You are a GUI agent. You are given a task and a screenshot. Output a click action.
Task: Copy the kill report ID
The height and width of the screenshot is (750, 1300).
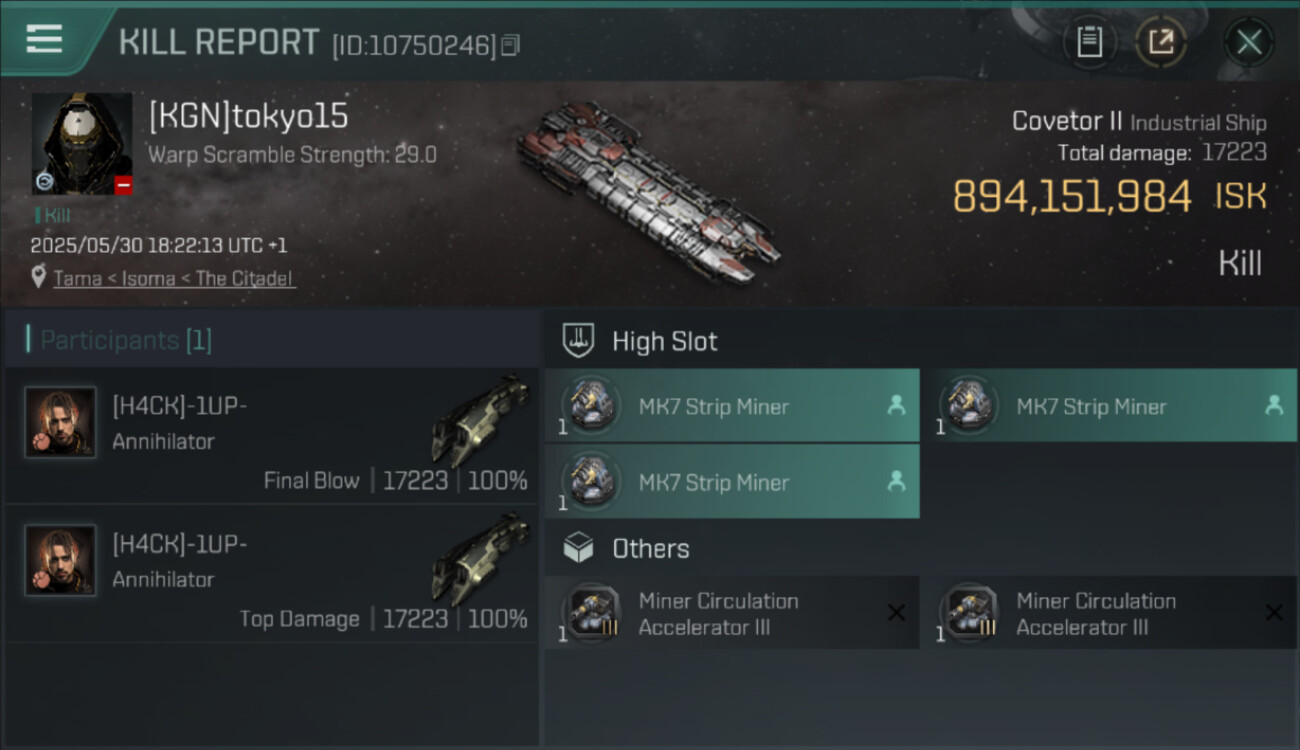pyautogui.click(x=511, y=45)
